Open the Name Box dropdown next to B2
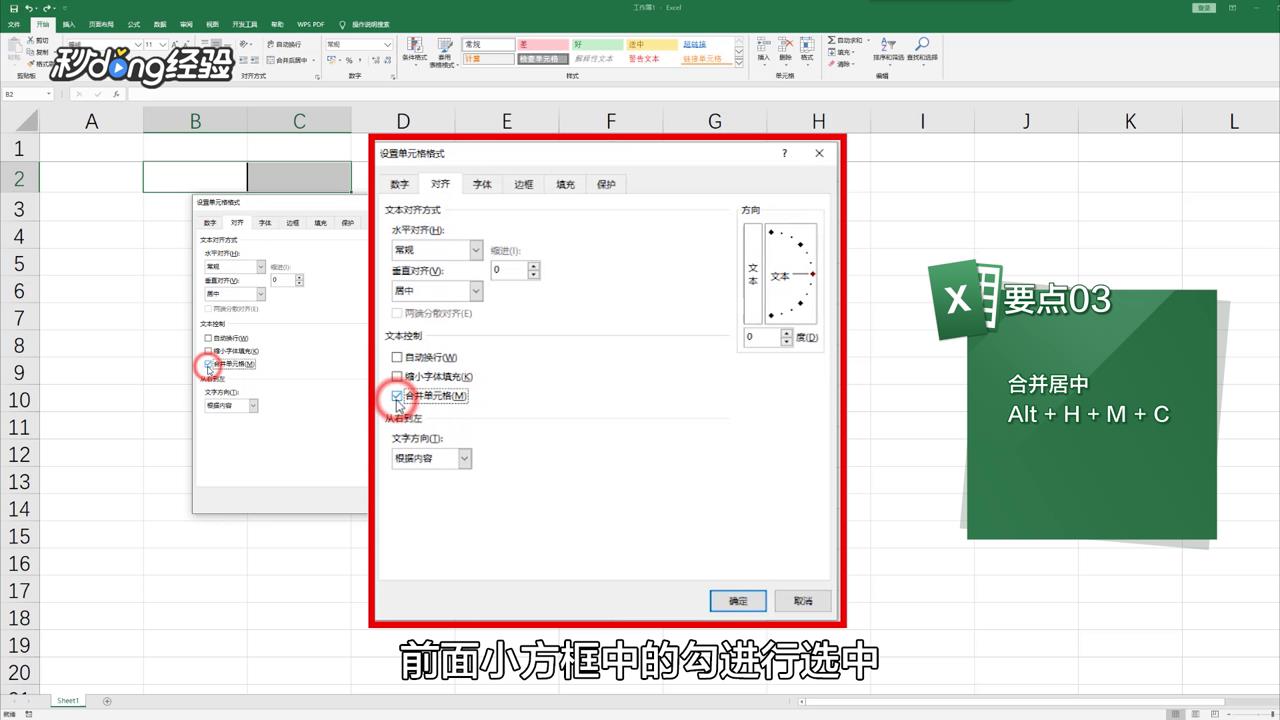 point(48,94)
